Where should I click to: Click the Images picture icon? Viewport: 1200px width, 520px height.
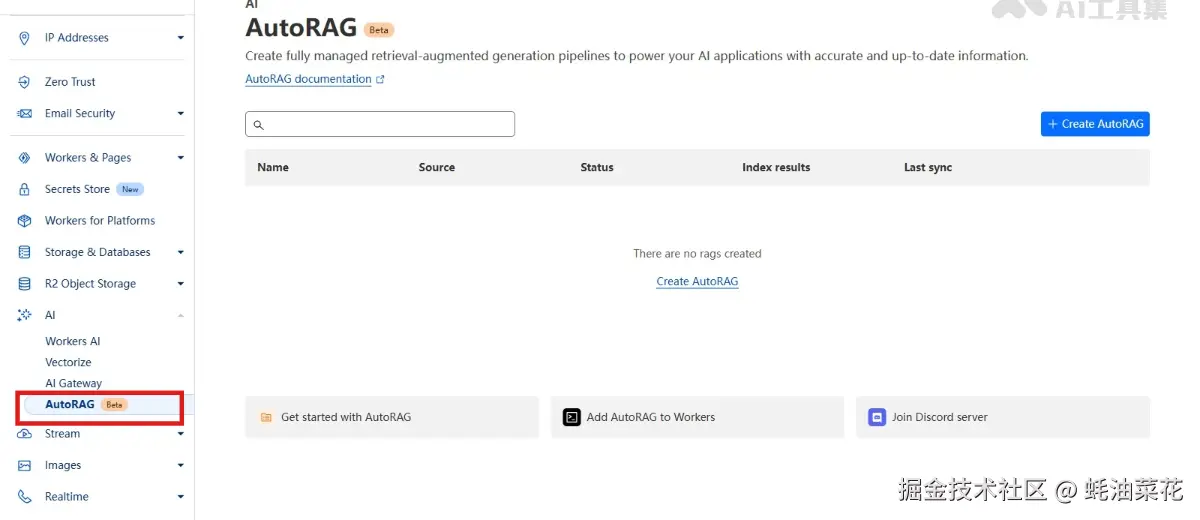click(x=25, y=466)
